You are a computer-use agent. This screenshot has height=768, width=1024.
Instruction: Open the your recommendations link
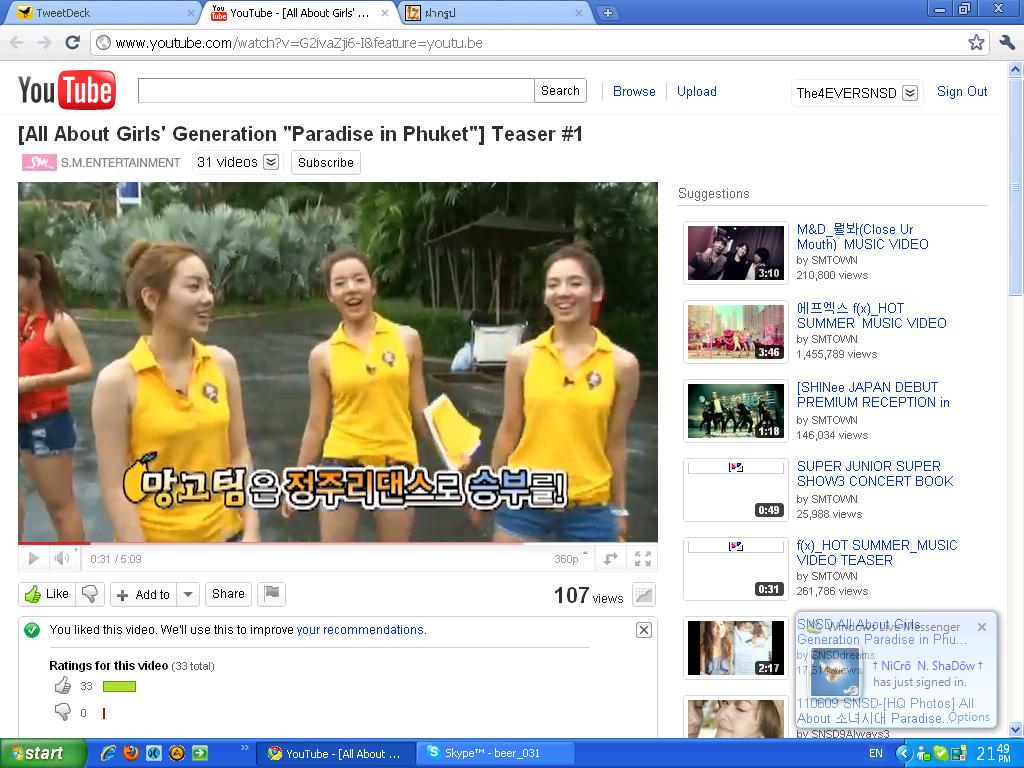pyautogui.click(x=360, y=630)
